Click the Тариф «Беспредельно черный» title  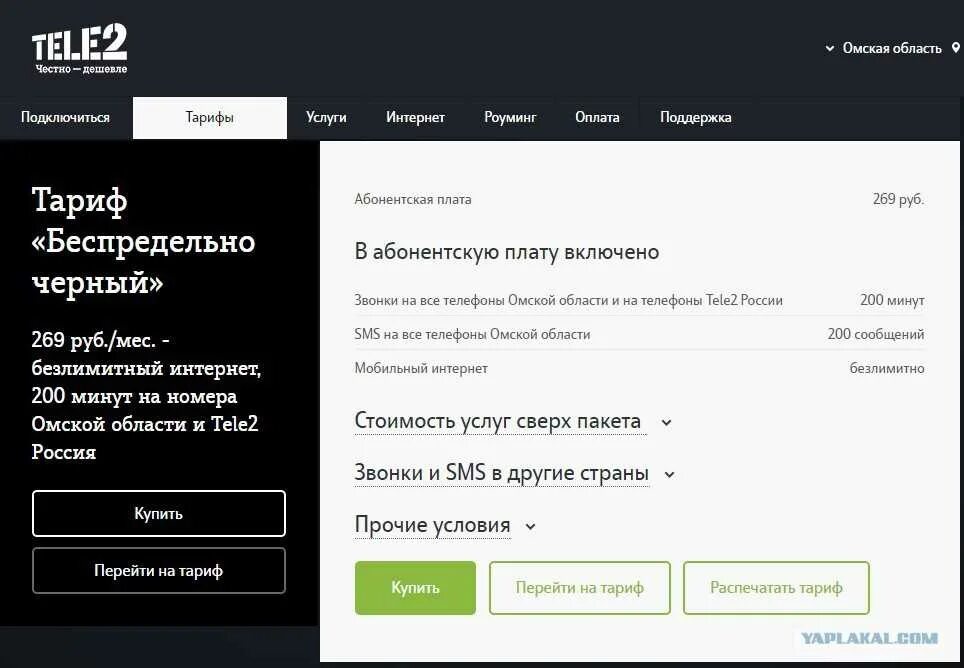tap(143, 241)
